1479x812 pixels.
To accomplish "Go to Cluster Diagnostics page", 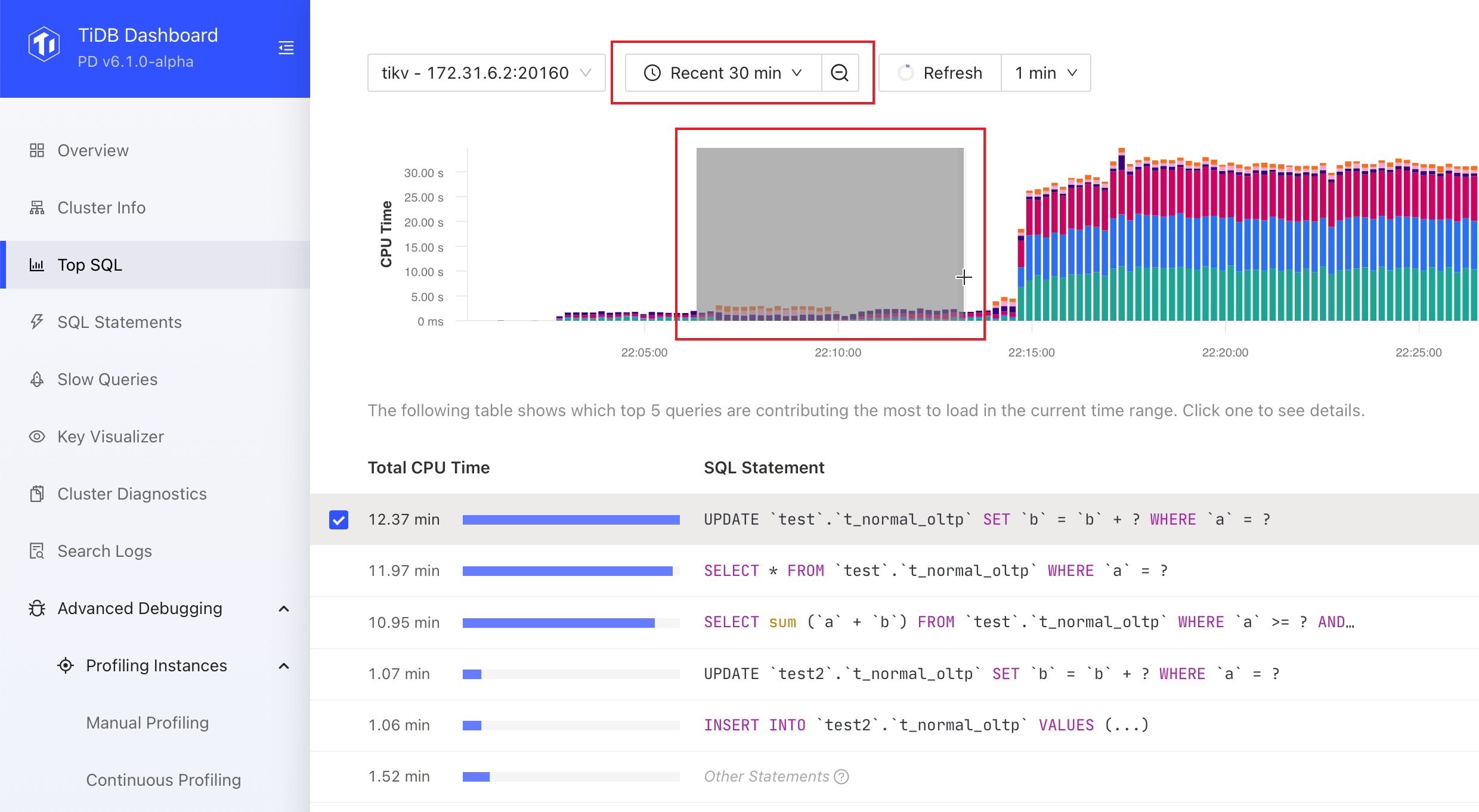I will click(132, 494).
